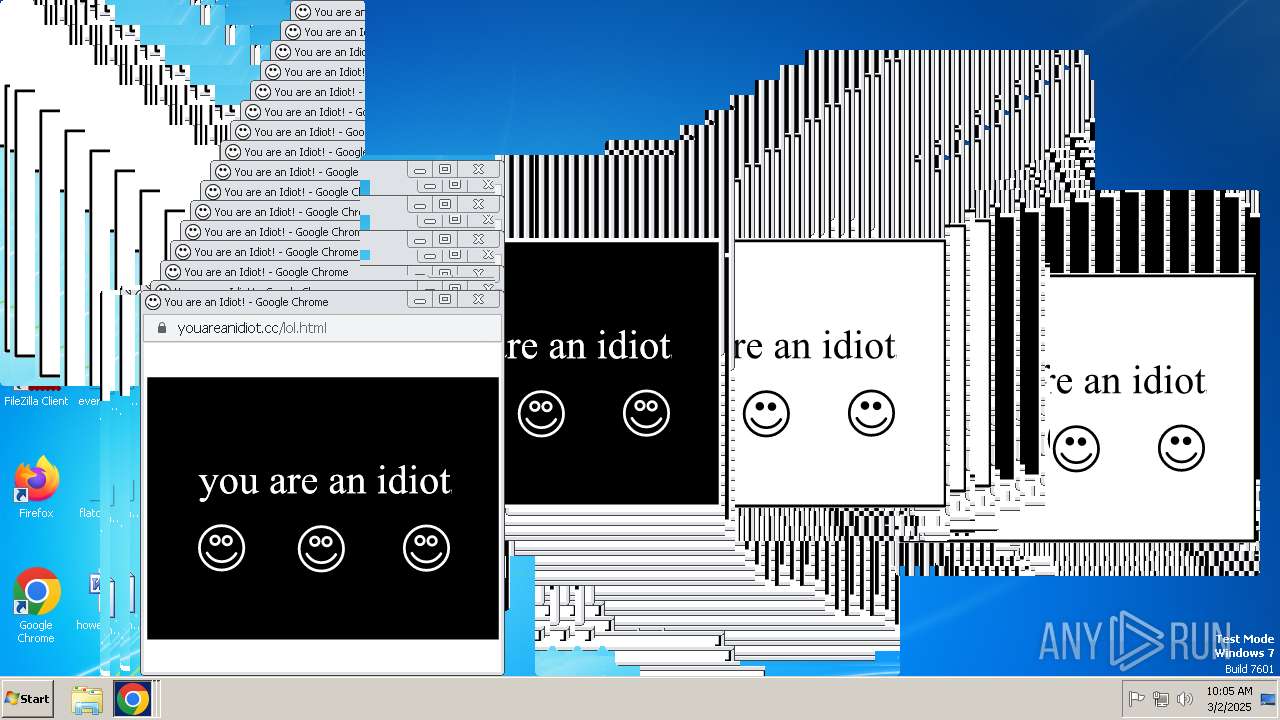
Task: Click the Show desktop button beside the clock
Action: (x=1268, y=699)
